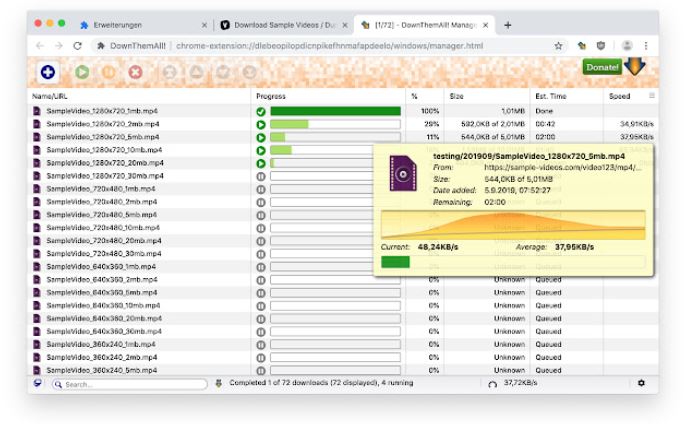The image size is (684, 424).
Task: Open the Chrome profile avatar
Action: click(627, 45)
